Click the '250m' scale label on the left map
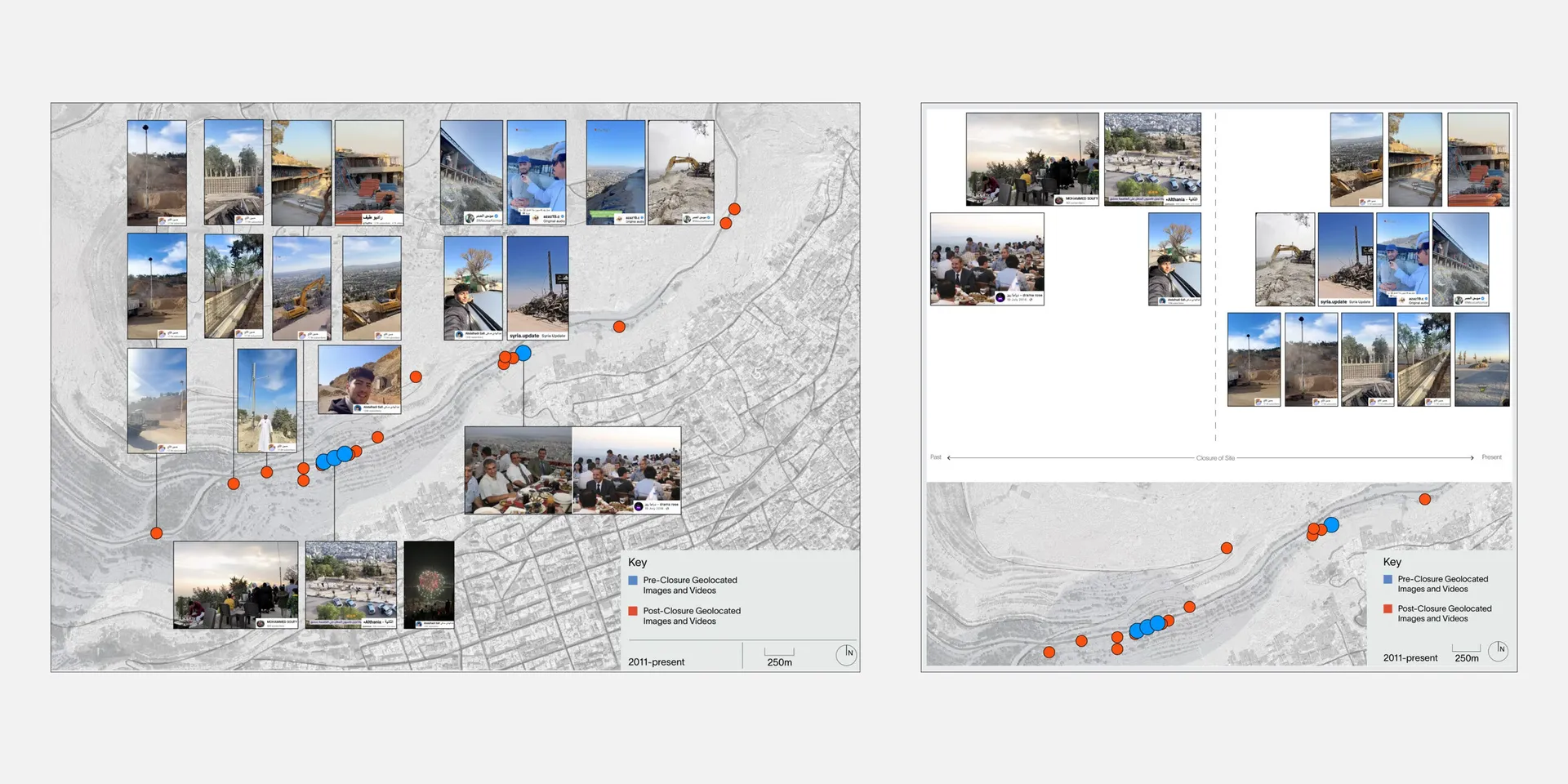1568x784 pixels. click(x=780, y=662)
